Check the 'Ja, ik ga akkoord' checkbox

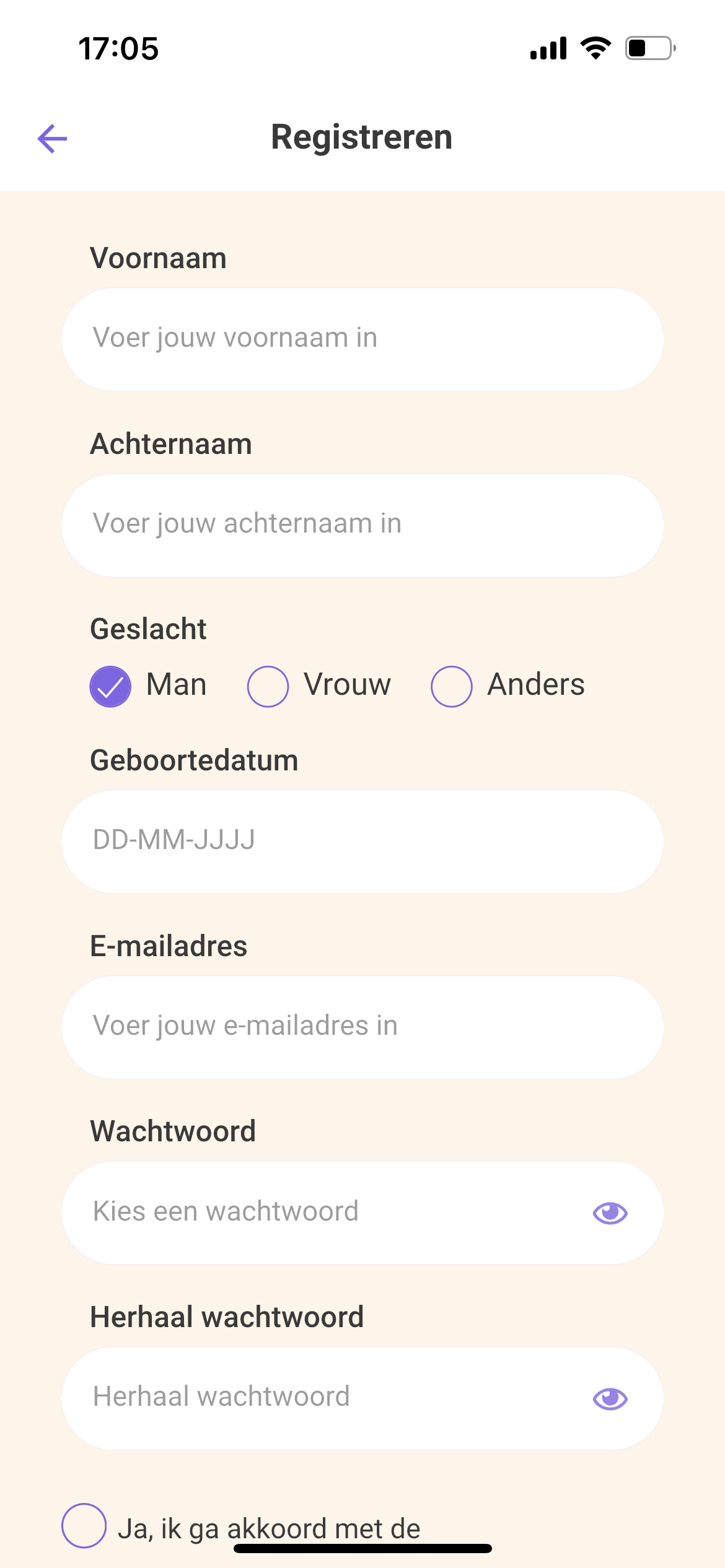(84, 1525)
